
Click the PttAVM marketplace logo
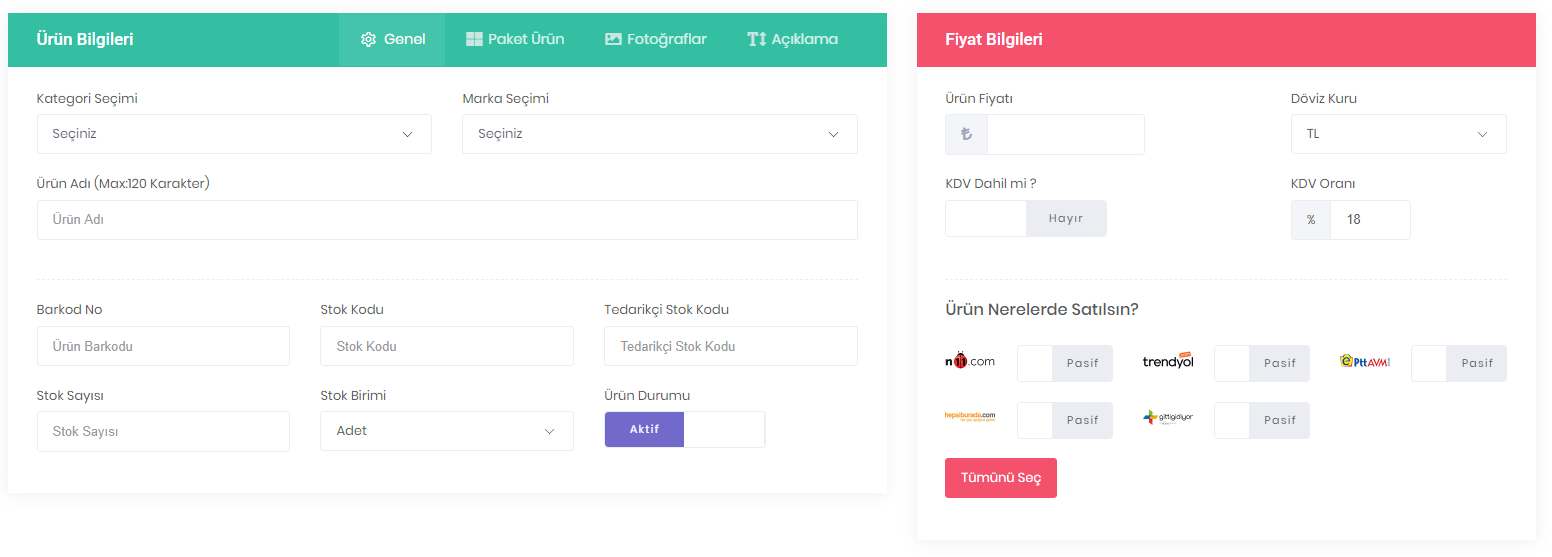tap(1365, 362)
